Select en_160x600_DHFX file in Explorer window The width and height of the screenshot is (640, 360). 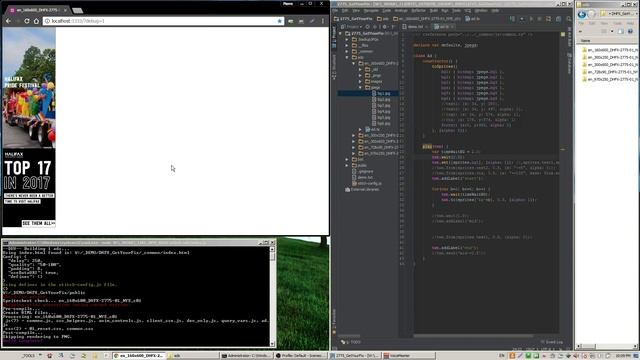[610, 50]
